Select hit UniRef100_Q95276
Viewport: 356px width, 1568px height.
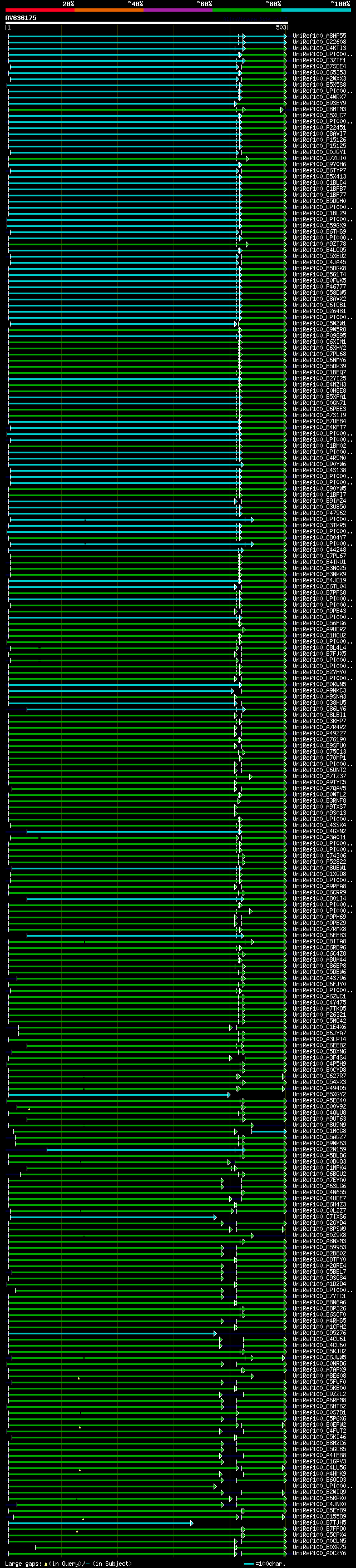[x=319, y=1332]
